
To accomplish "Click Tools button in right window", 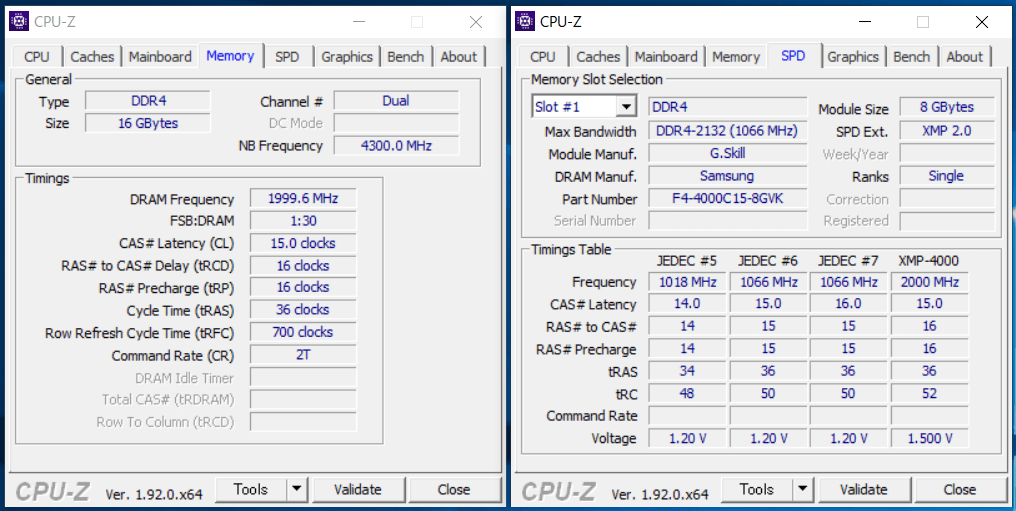I will (x=757, y=490).
